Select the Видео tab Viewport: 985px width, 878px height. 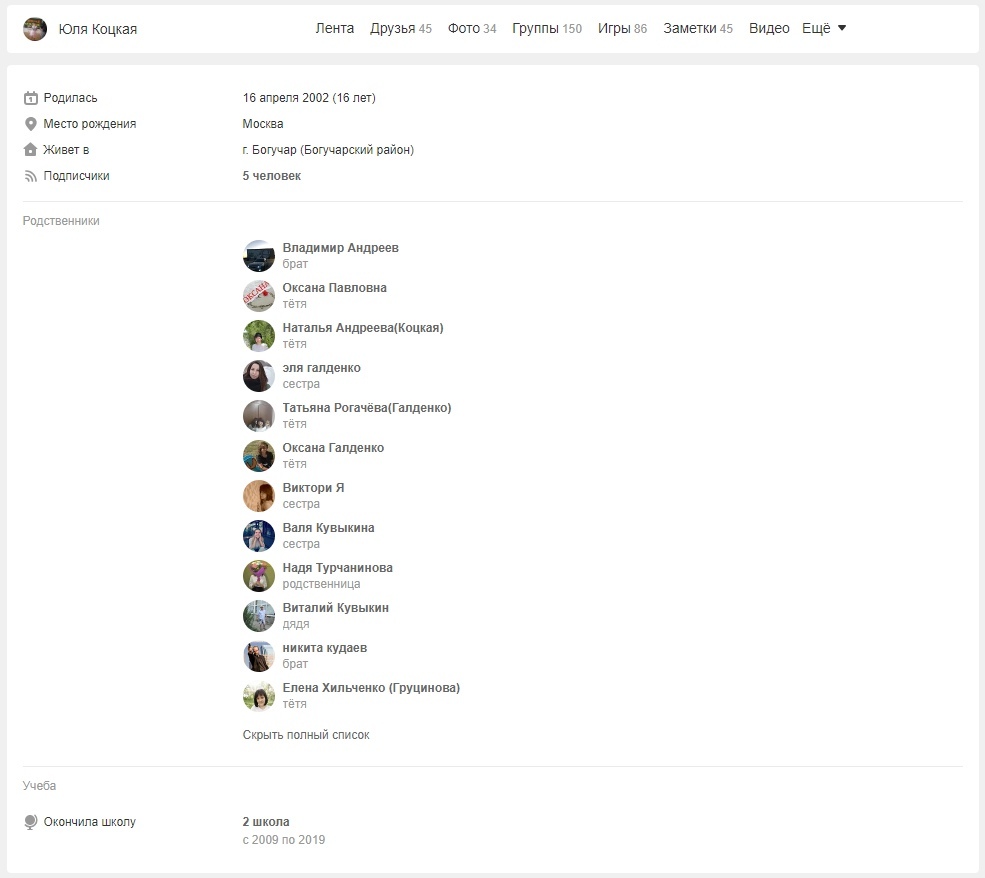(769, 29)
